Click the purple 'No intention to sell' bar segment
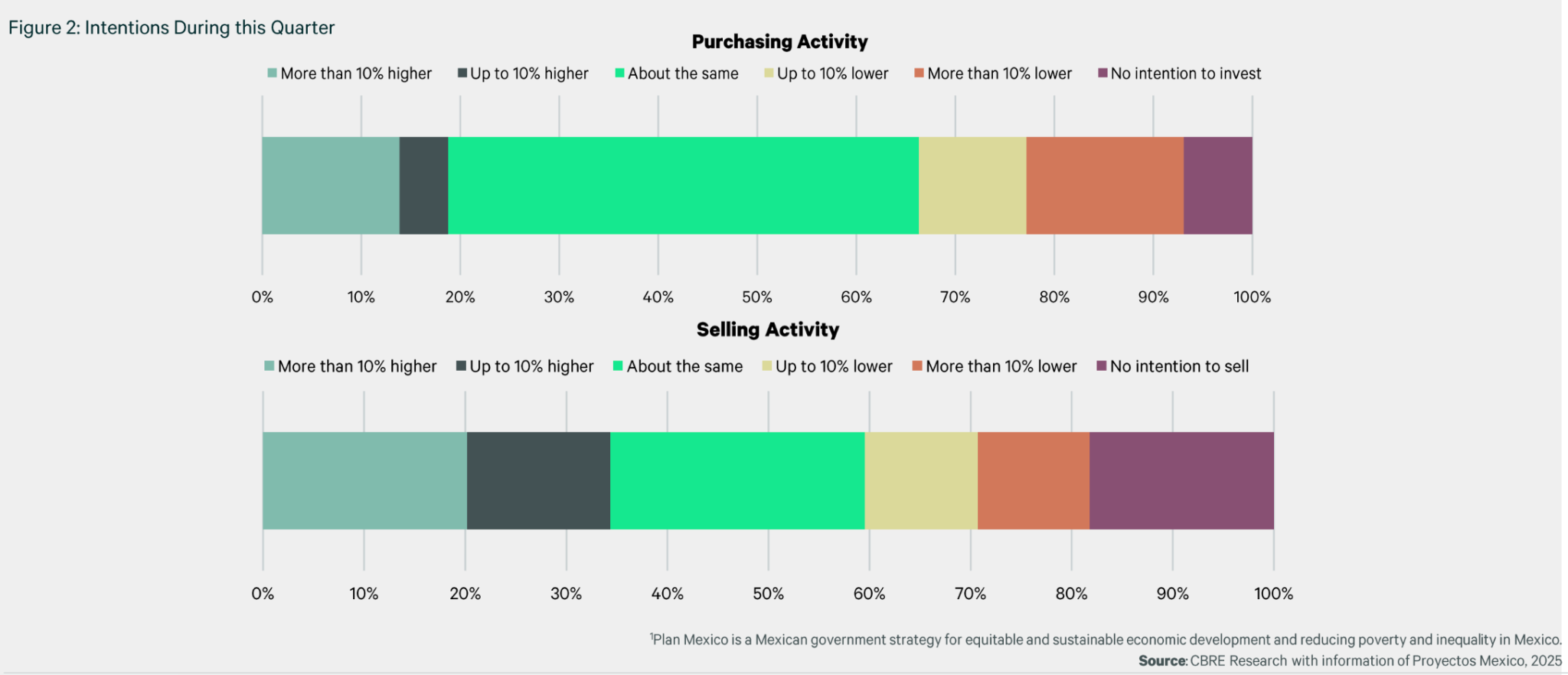This screenshot has width=1568, height=675. [x=1181, y=480]
